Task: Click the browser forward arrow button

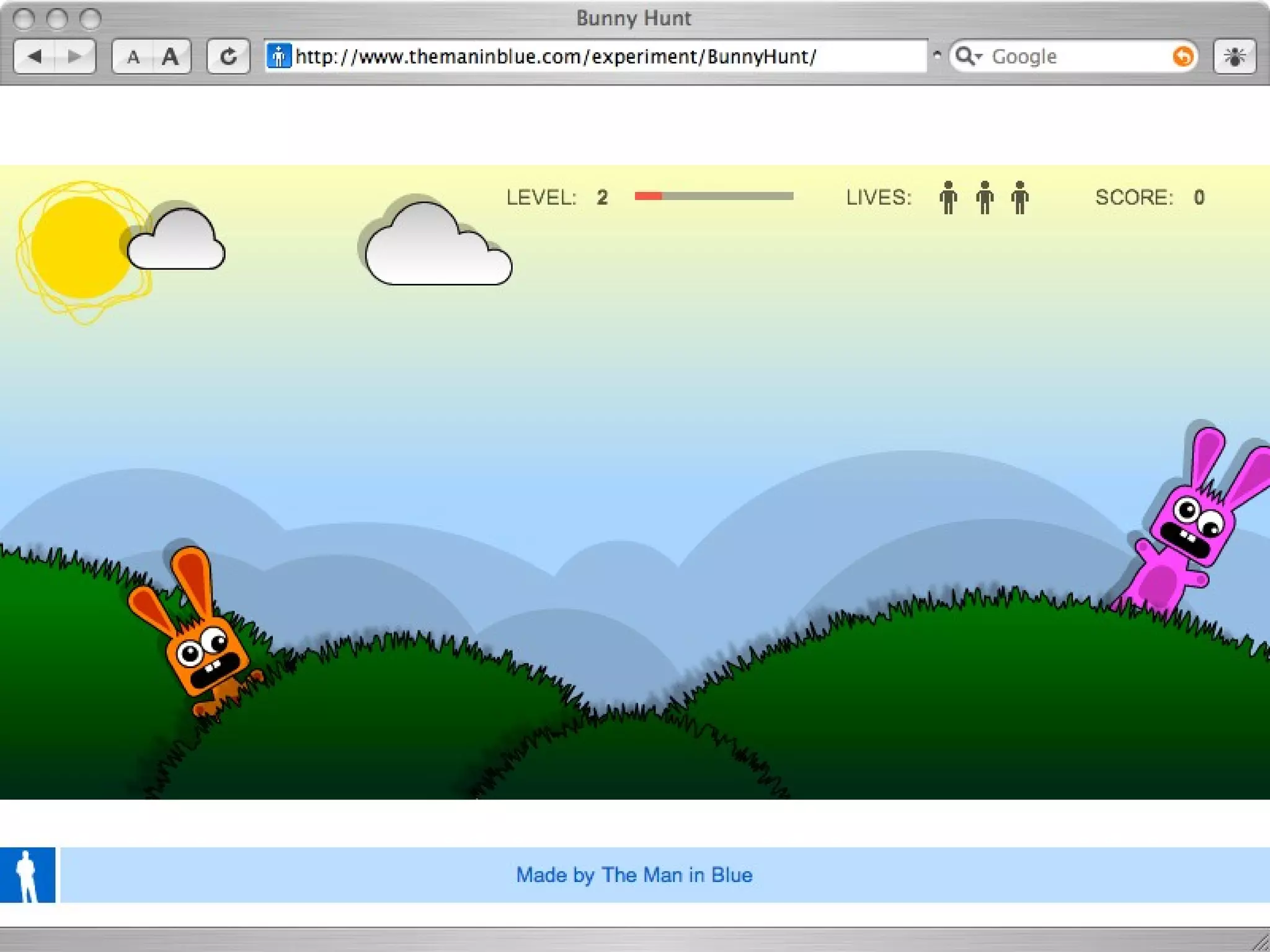Action: point(75,57)
